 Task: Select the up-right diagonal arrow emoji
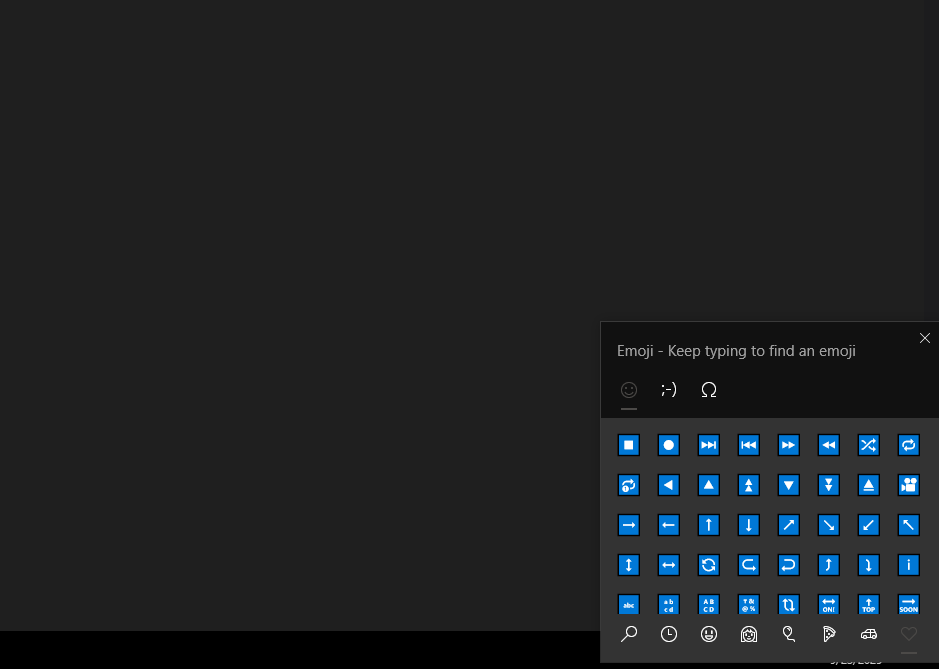(789, 525)
